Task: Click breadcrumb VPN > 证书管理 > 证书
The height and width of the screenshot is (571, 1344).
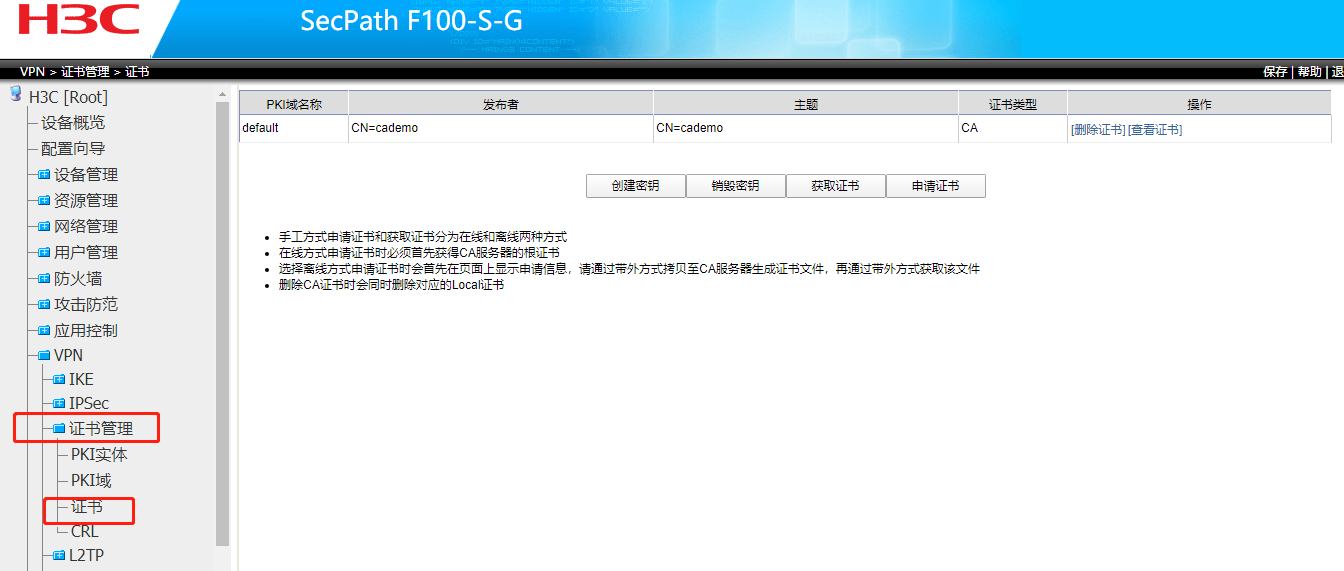Action: click(x=85, y=72)
